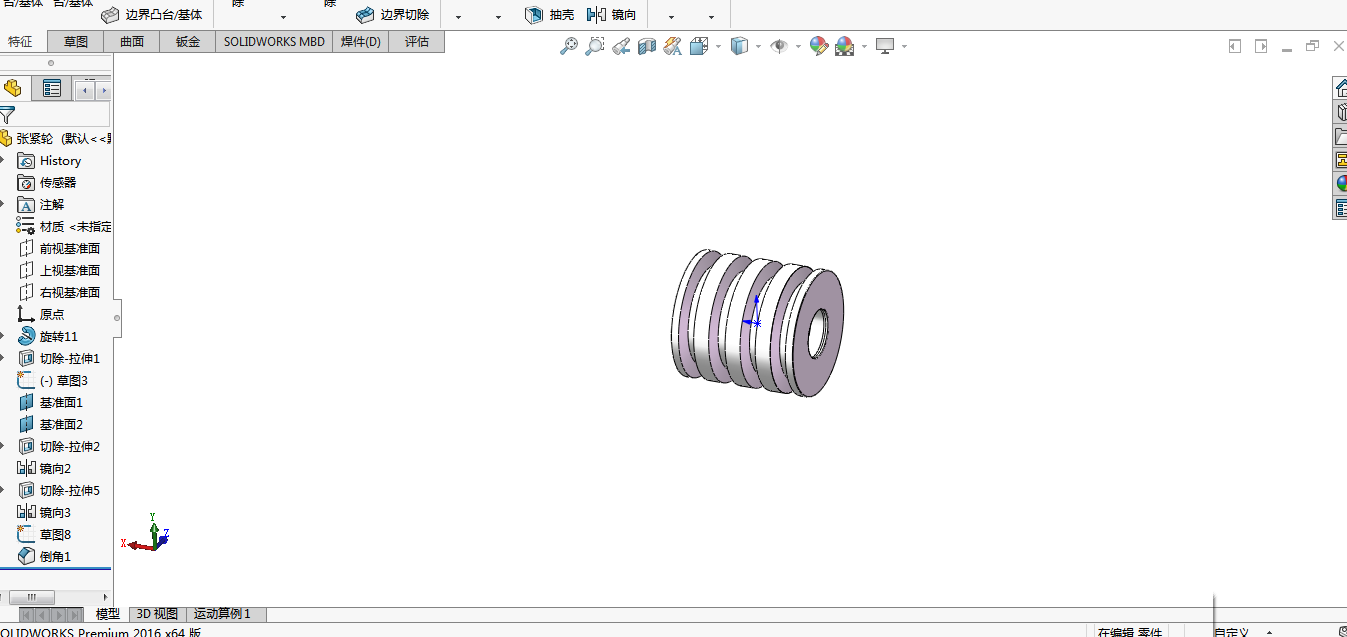1347x637 pixels.
Task: Switch to the 钣金 Sheet Metal tab
Action: click(188, 42)
